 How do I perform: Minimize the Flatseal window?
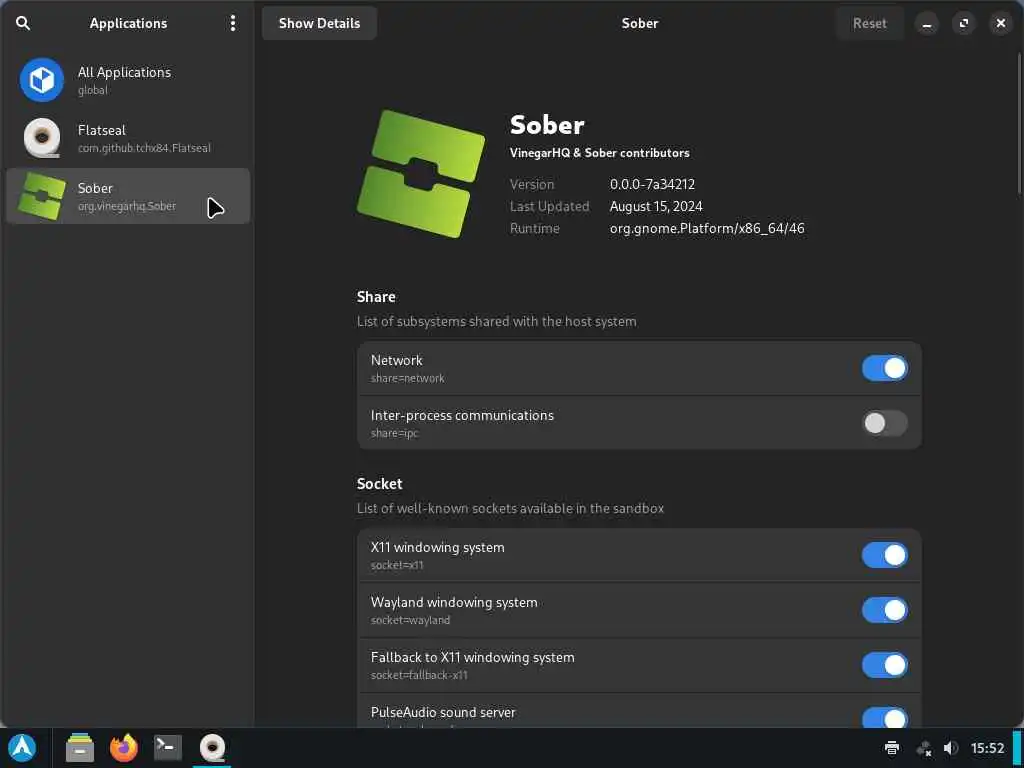[926, 24]
